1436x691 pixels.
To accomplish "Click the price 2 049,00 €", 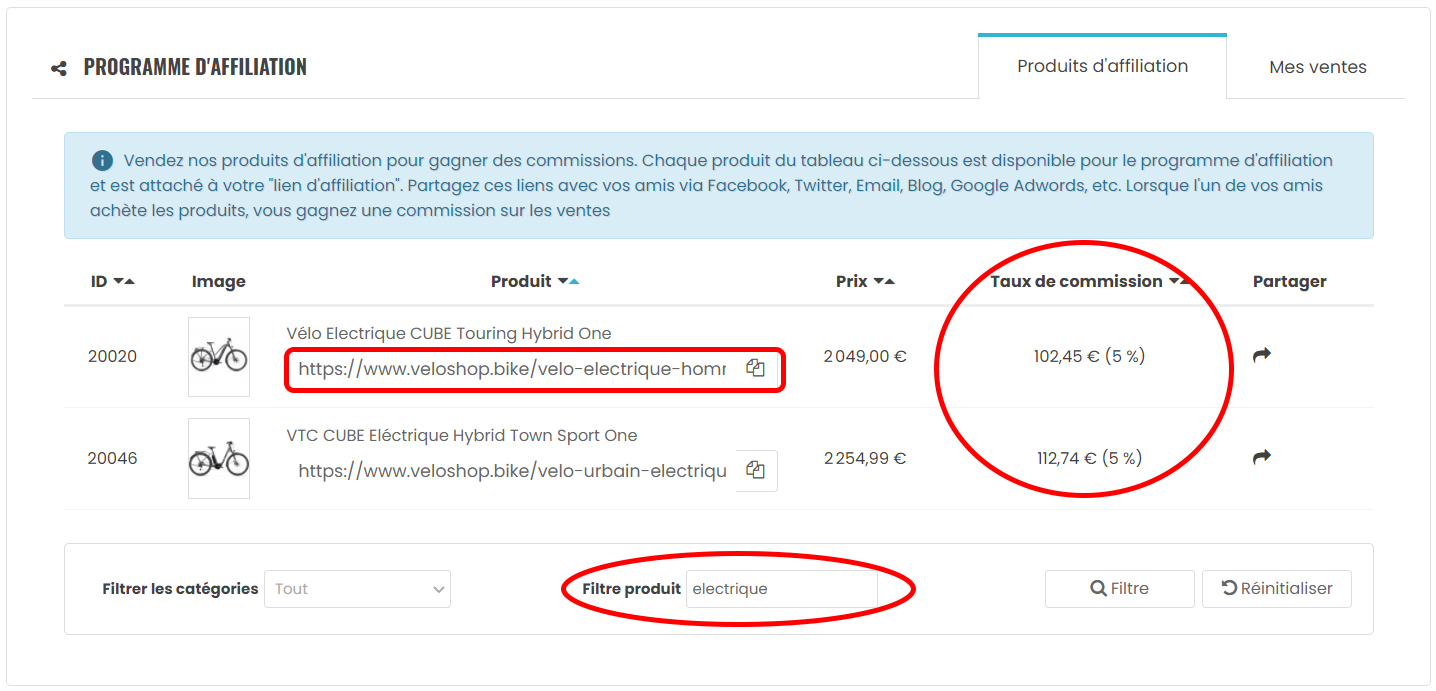I will pos(865,356).
